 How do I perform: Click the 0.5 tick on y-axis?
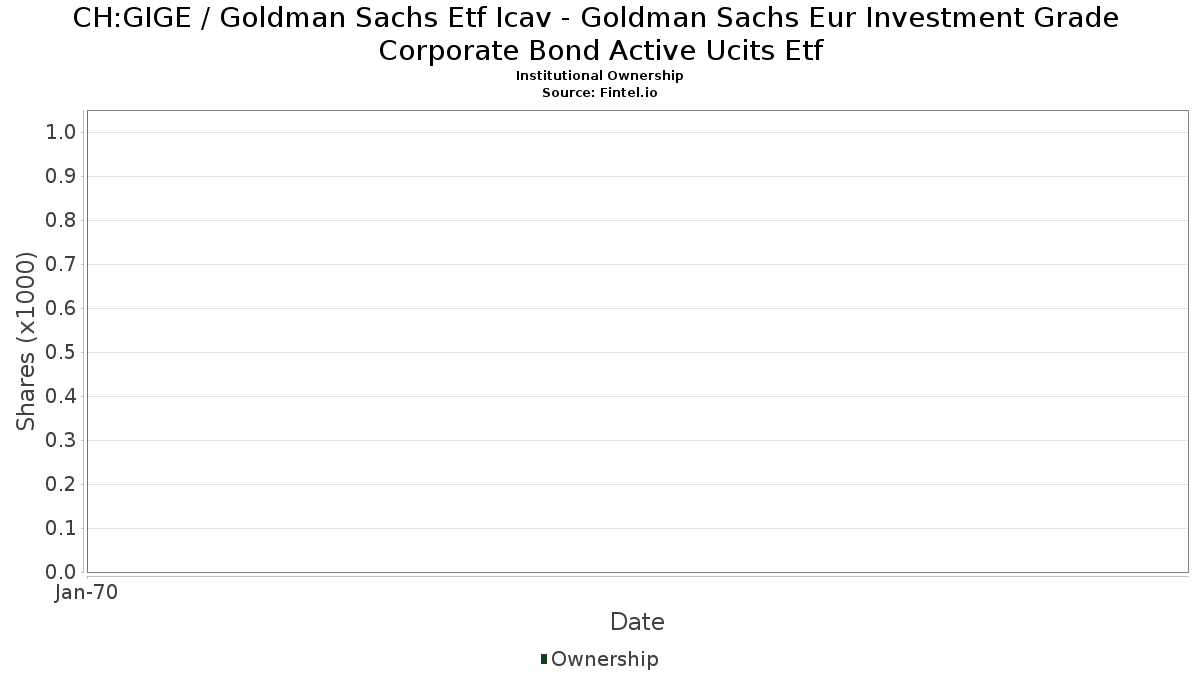61,353
